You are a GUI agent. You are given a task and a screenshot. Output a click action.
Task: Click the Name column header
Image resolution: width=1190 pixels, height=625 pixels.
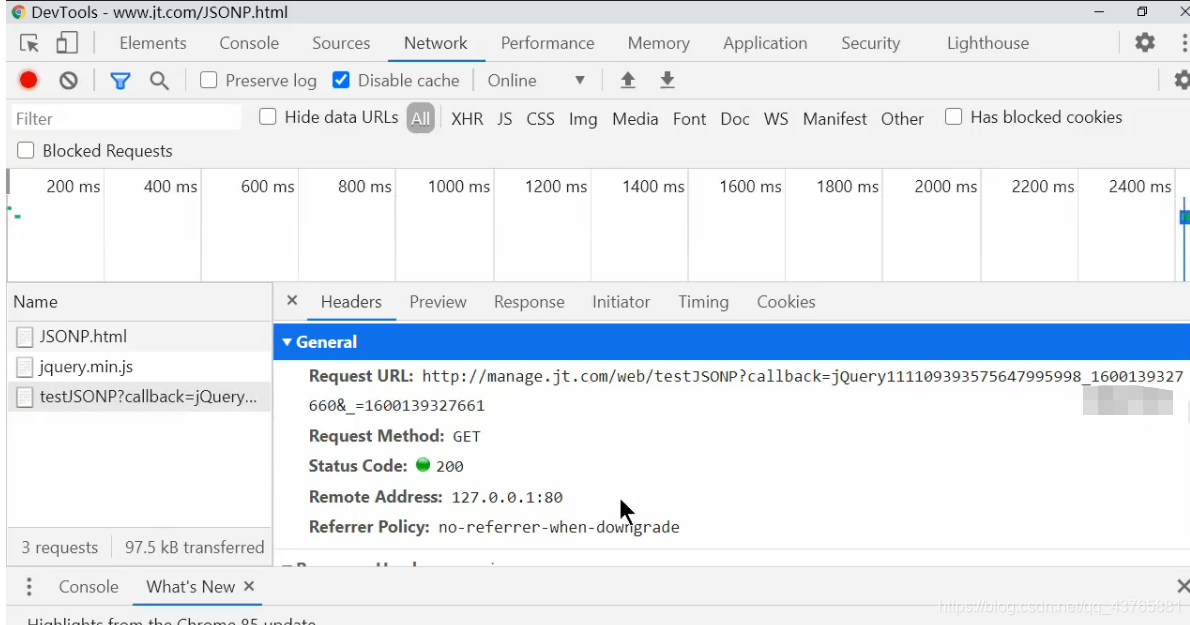click(140, 301)
